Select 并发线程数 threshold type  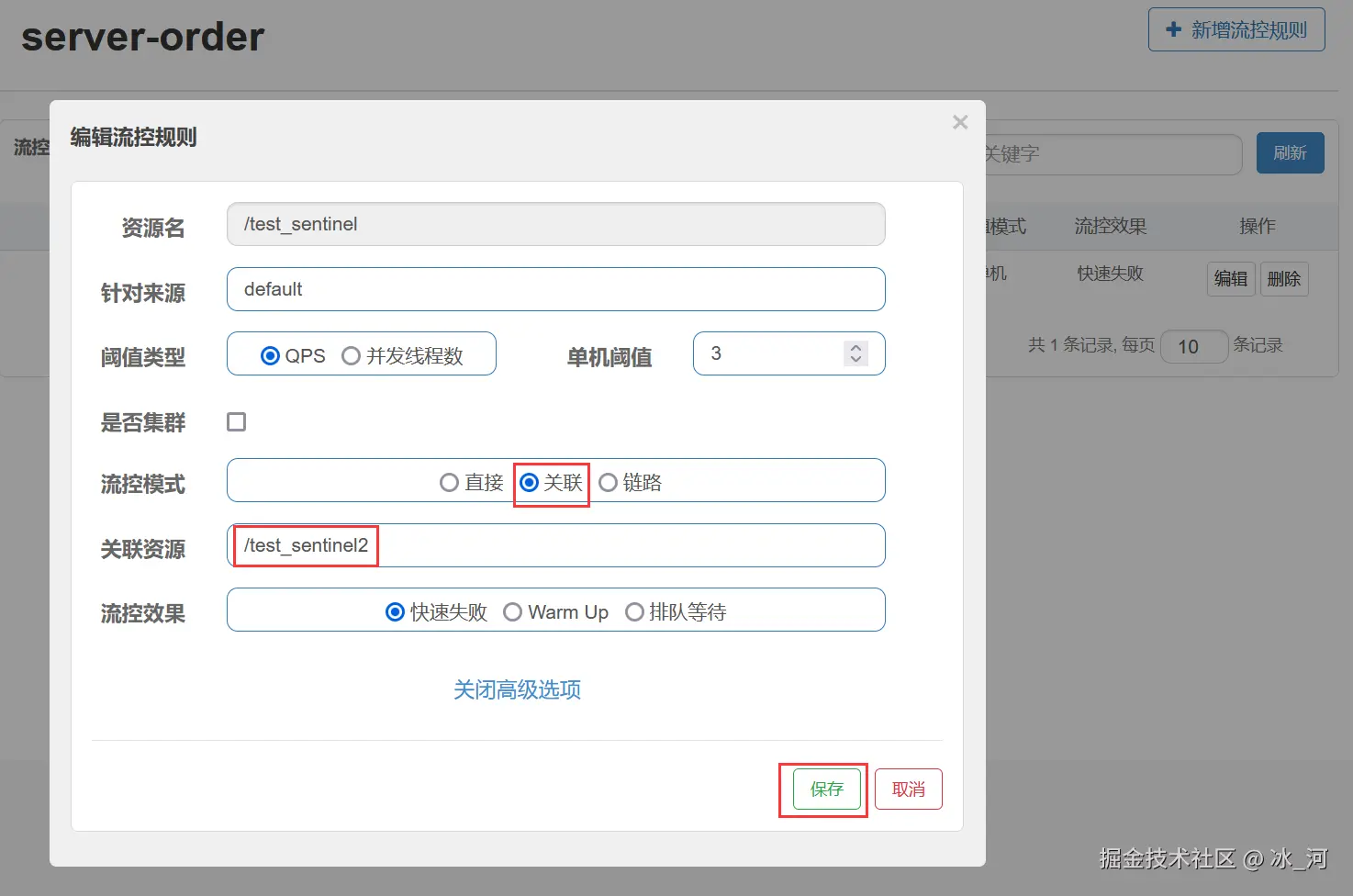(351, 356)
